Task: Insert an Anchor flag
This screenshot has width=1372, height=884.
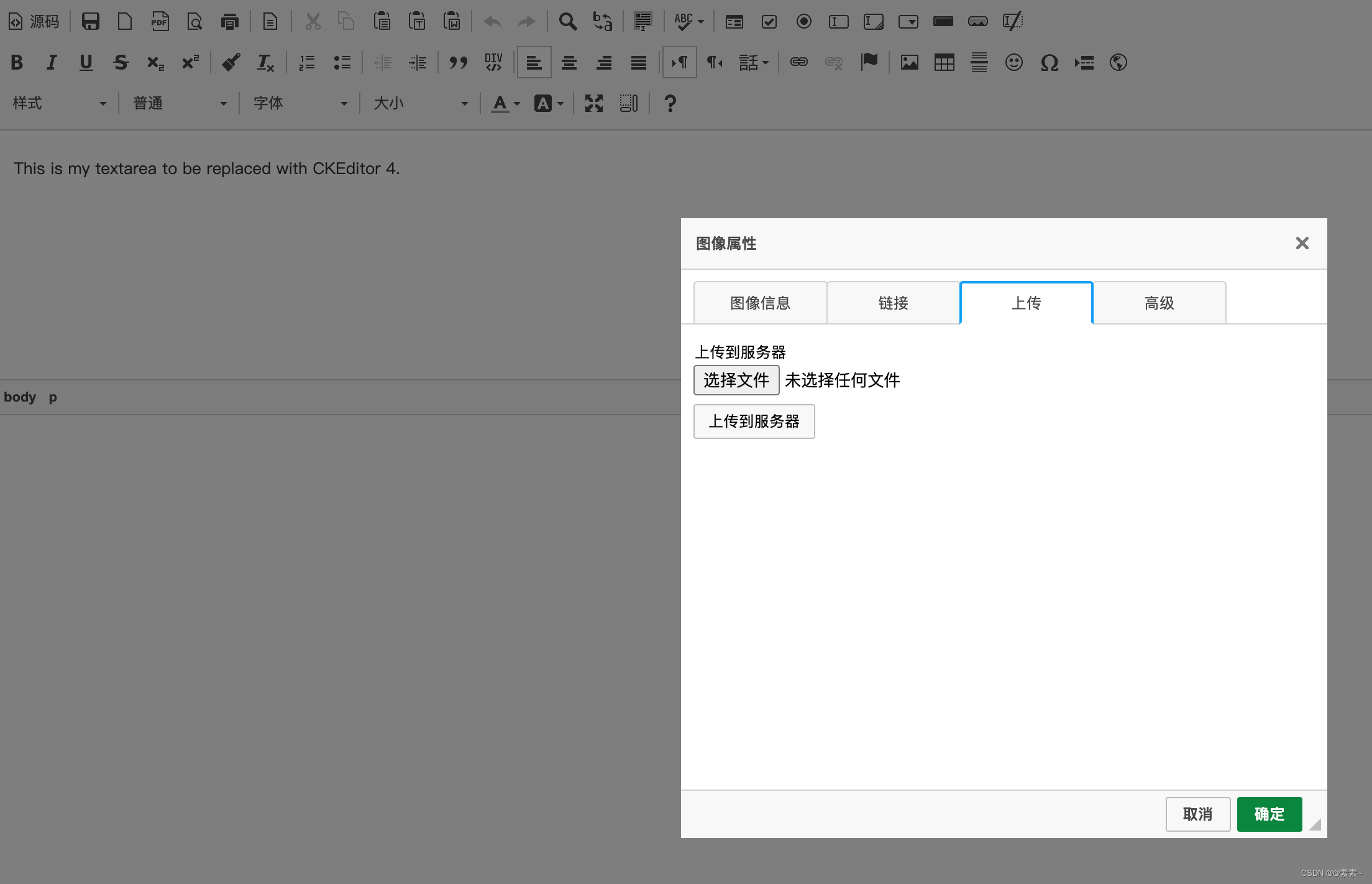Action: [x=869, y=62]
